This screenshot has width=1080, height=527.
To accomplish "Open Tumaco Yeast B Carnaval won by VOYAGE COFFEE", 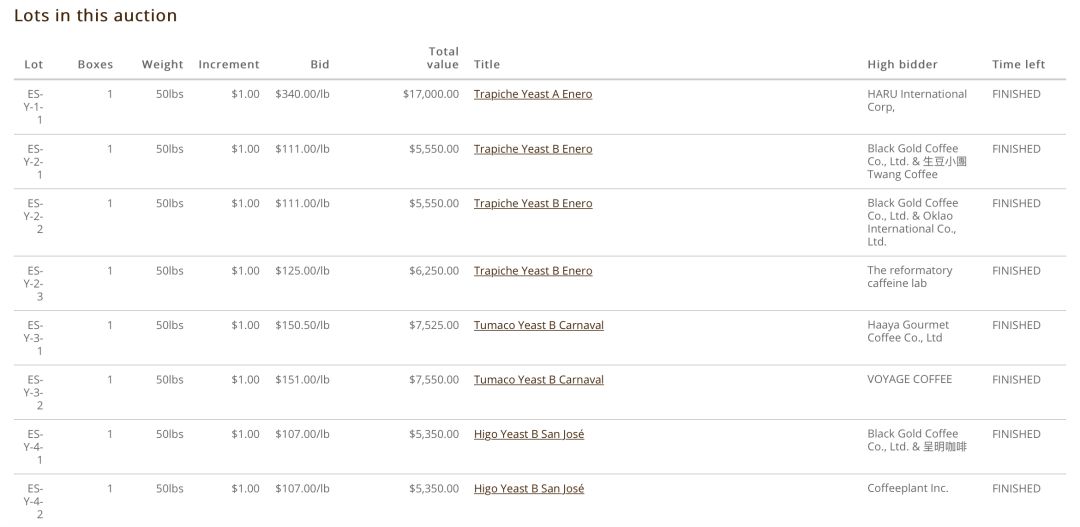I will 538,380.
